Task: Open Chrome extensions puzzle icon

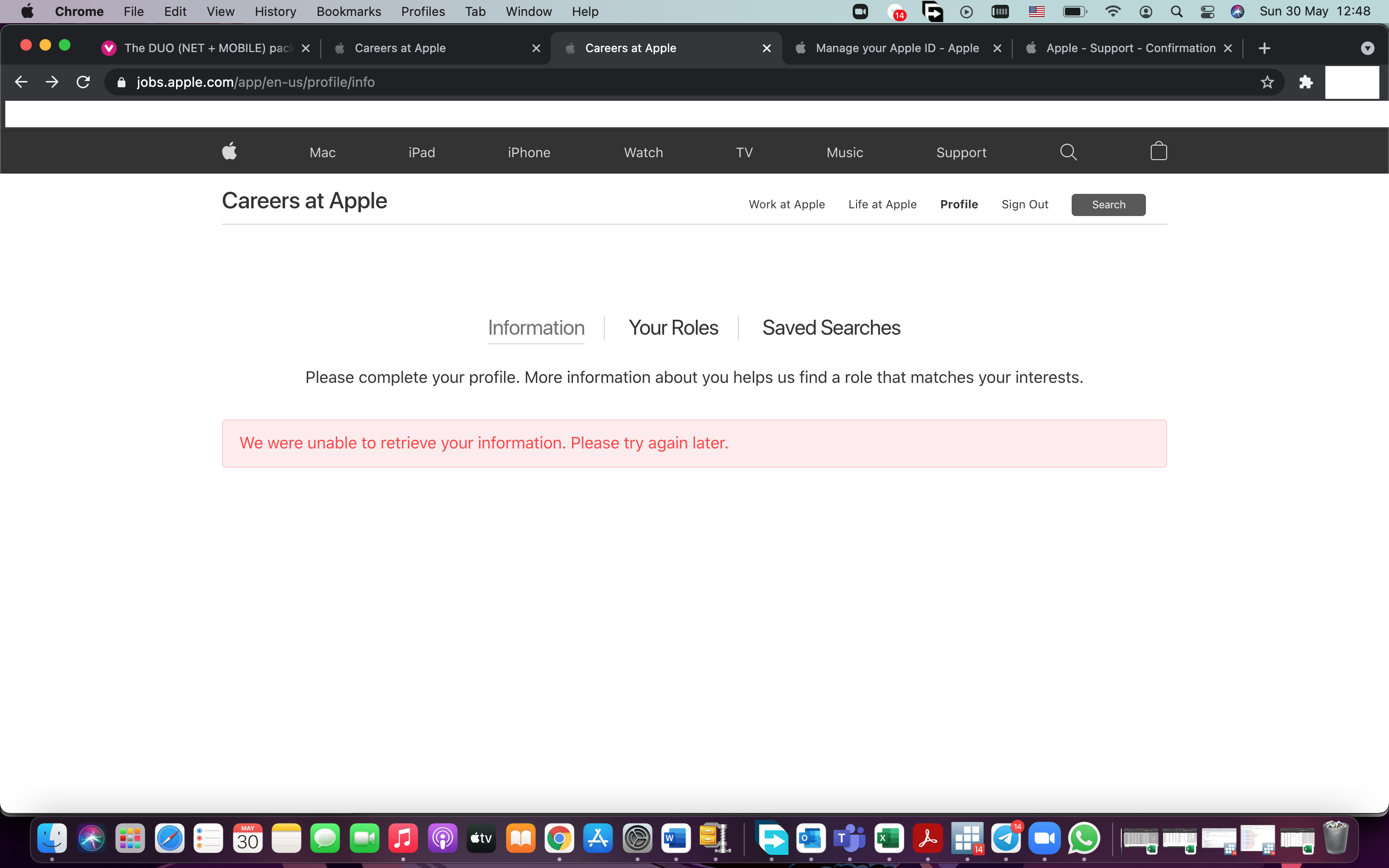Action: [1306, 82]
